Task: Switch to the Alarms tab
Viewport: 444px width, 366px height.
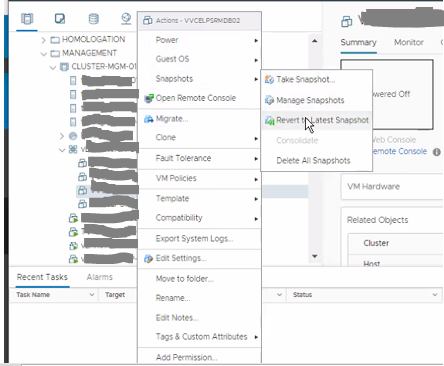Action: click(100, 277)
